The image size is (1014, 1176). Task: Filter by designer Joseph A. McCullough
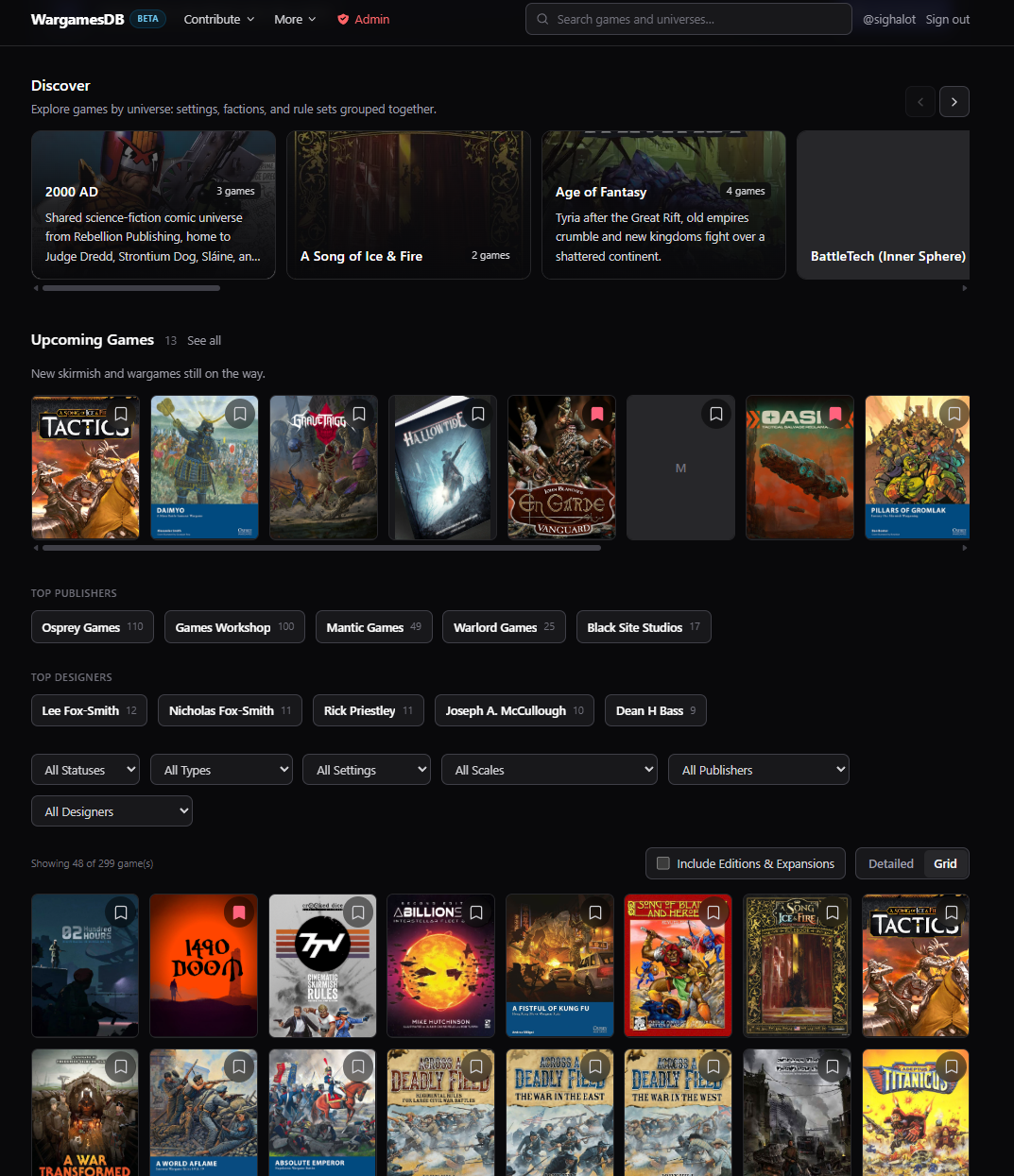[x=515, y=710]
